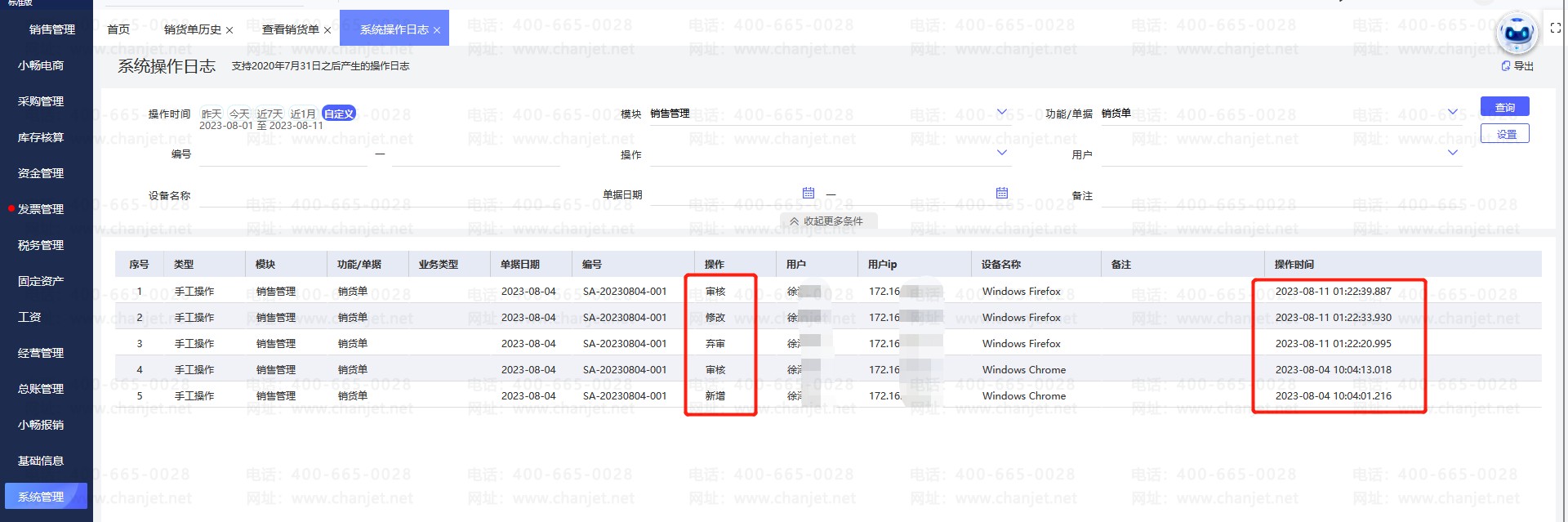Select the 近7天 time filter
The image size is (1568, 522).
[x=269, y=114]
